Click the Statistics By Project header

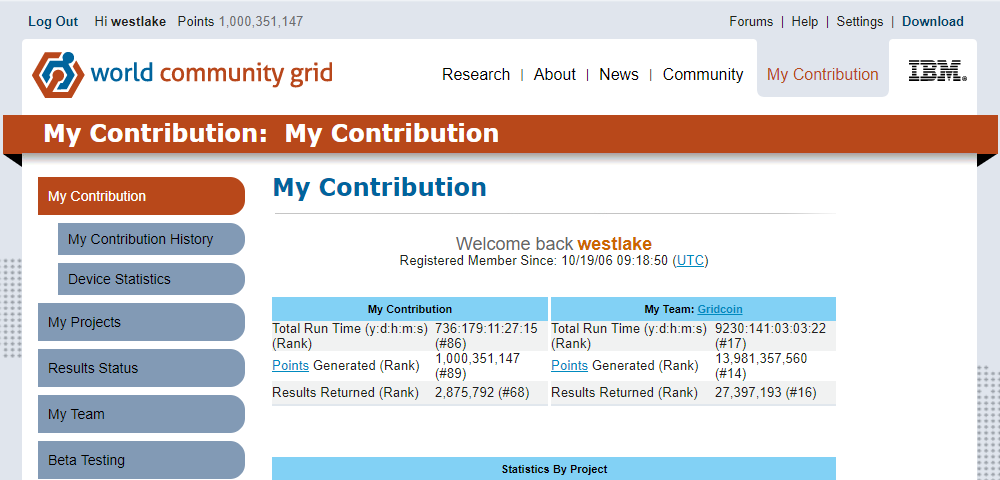click(x=554, y=469)
